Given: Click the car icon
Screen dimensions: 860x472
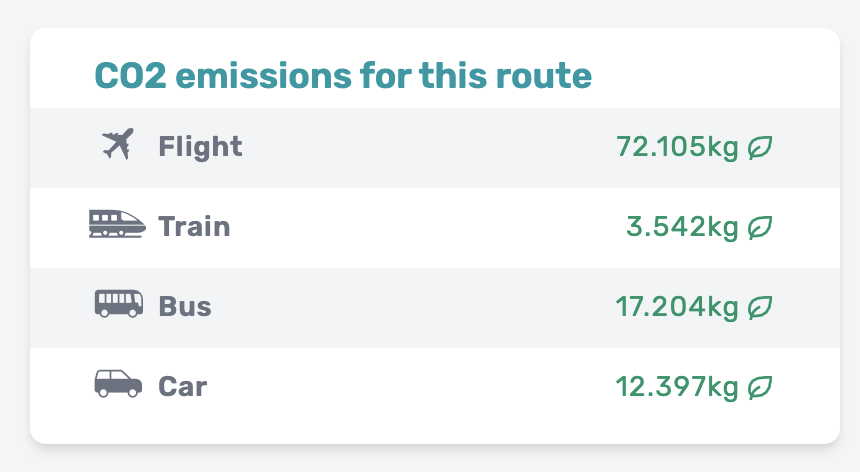Looking at the screenshot, I should click(x=118, y=384).
